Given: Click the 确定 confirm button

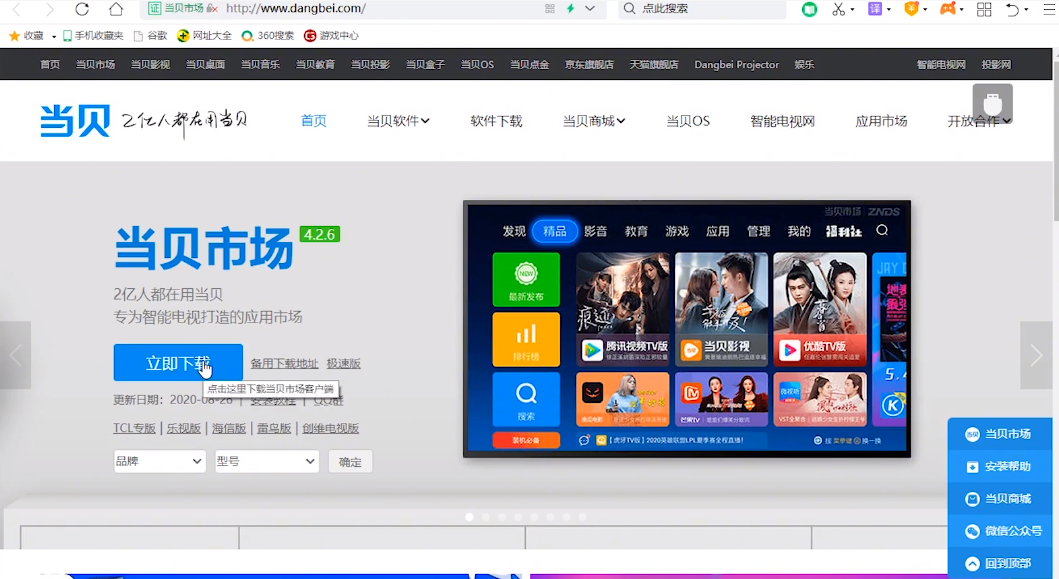Looking at the screenshot, I should [x=350, y=461].
